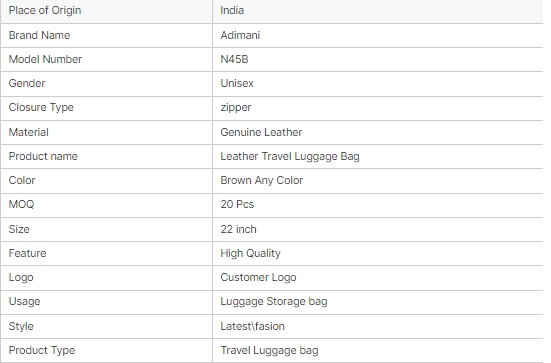
Task: Click the Brand Name label
Action: point(39,35)
